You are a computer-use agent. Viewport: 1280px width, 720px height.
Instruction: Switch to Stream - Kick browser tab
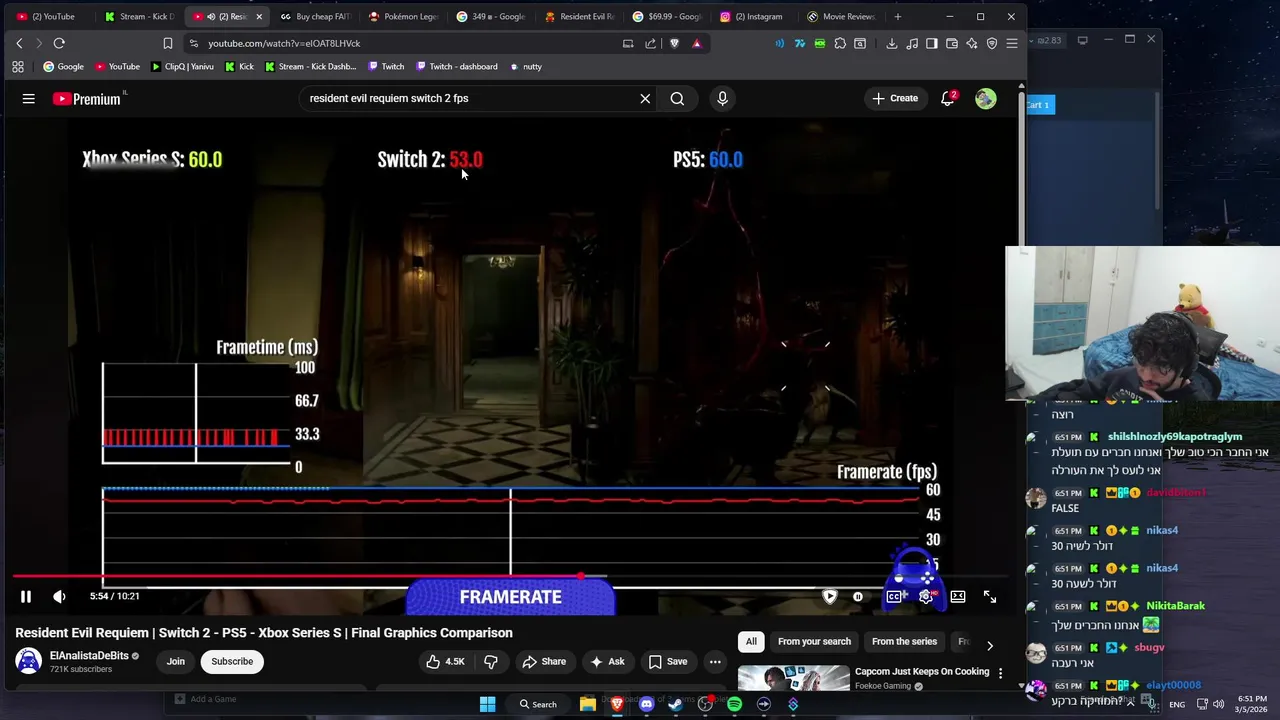tap(138, 16)
